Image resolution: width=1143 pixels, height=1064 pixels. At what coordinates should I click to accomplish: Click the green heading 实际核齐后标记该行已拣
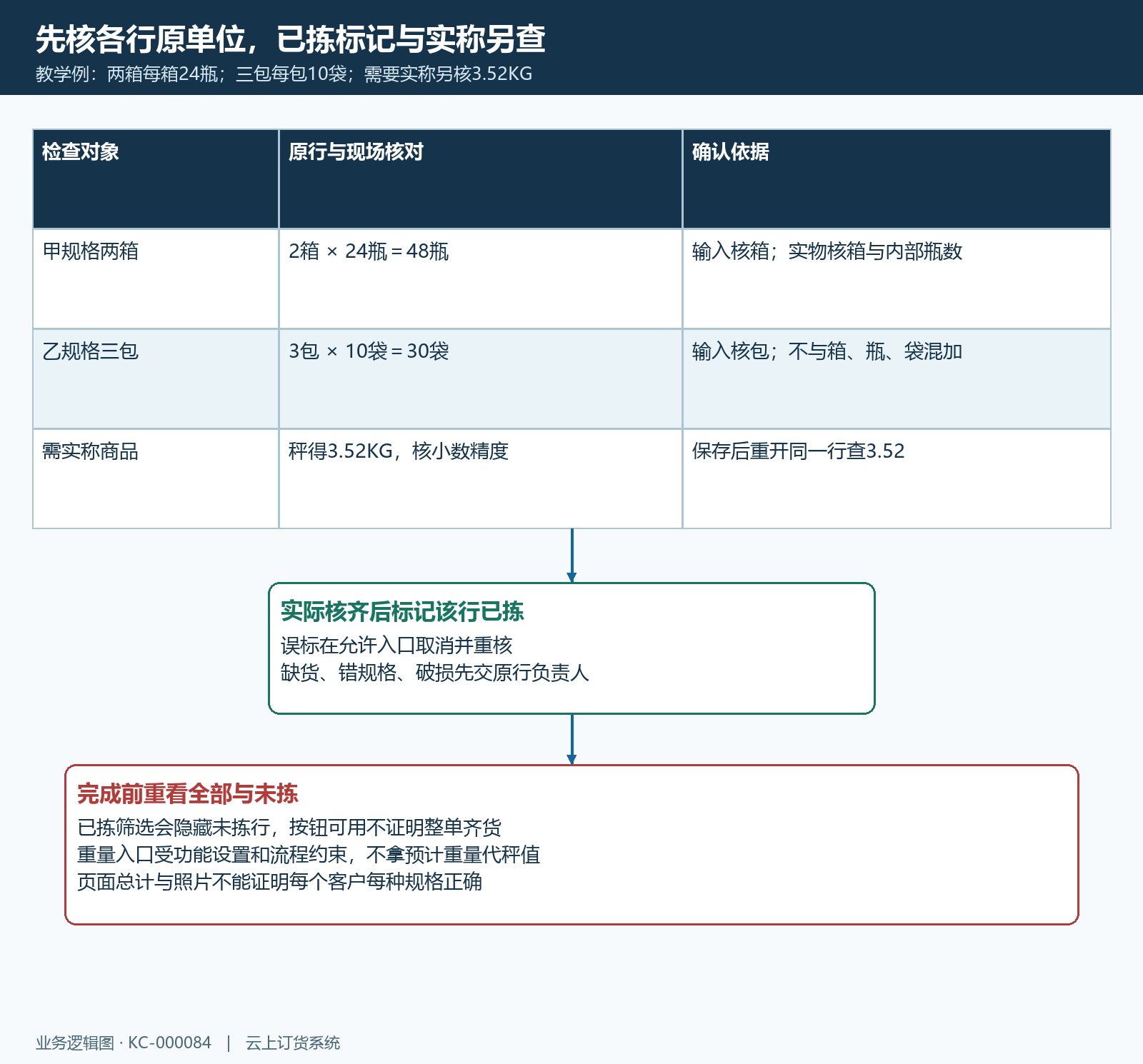point(402,612)
